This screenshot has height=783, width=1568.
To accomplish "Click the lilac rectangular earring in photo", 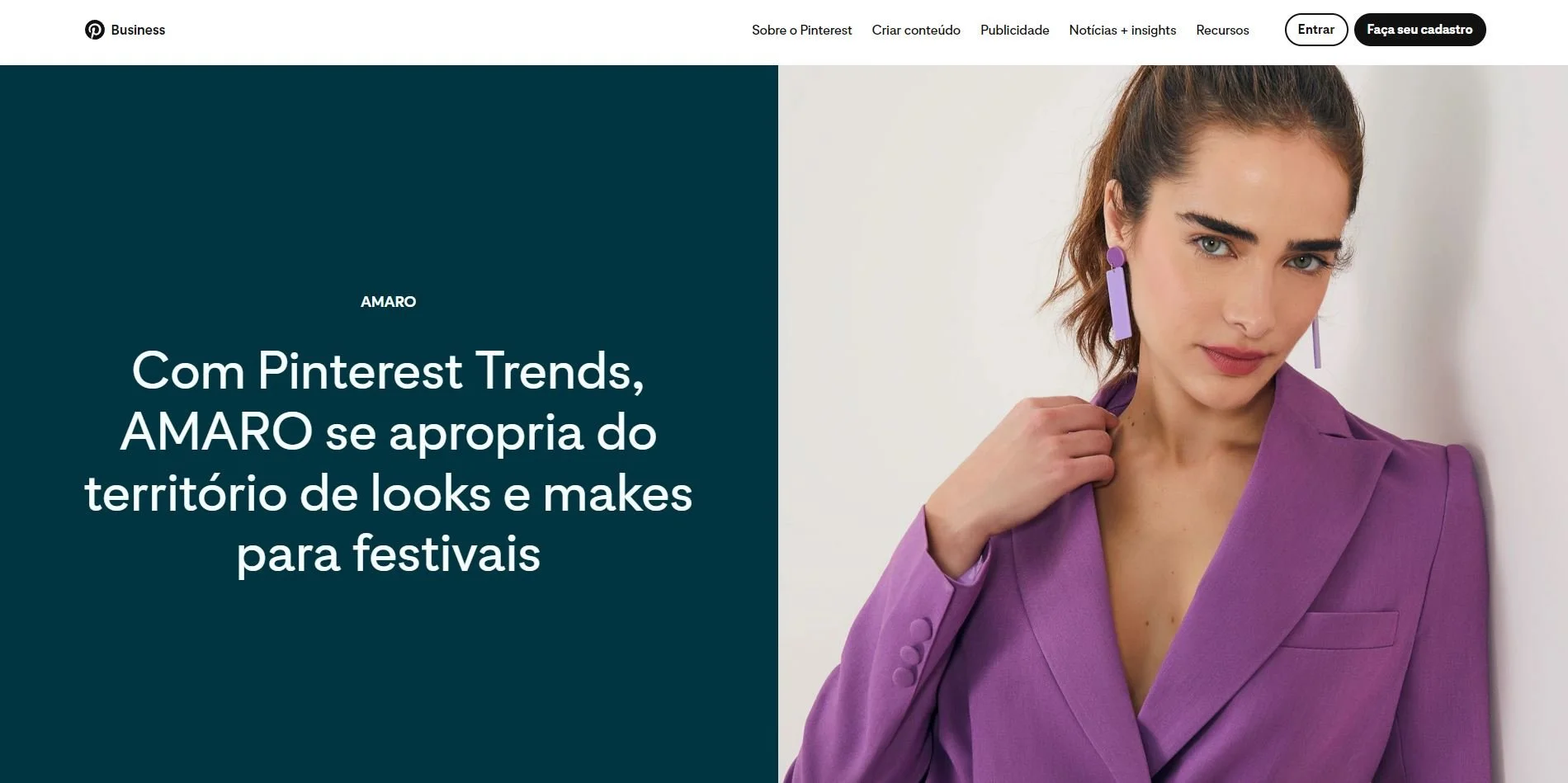I will tap(1117, 295).
